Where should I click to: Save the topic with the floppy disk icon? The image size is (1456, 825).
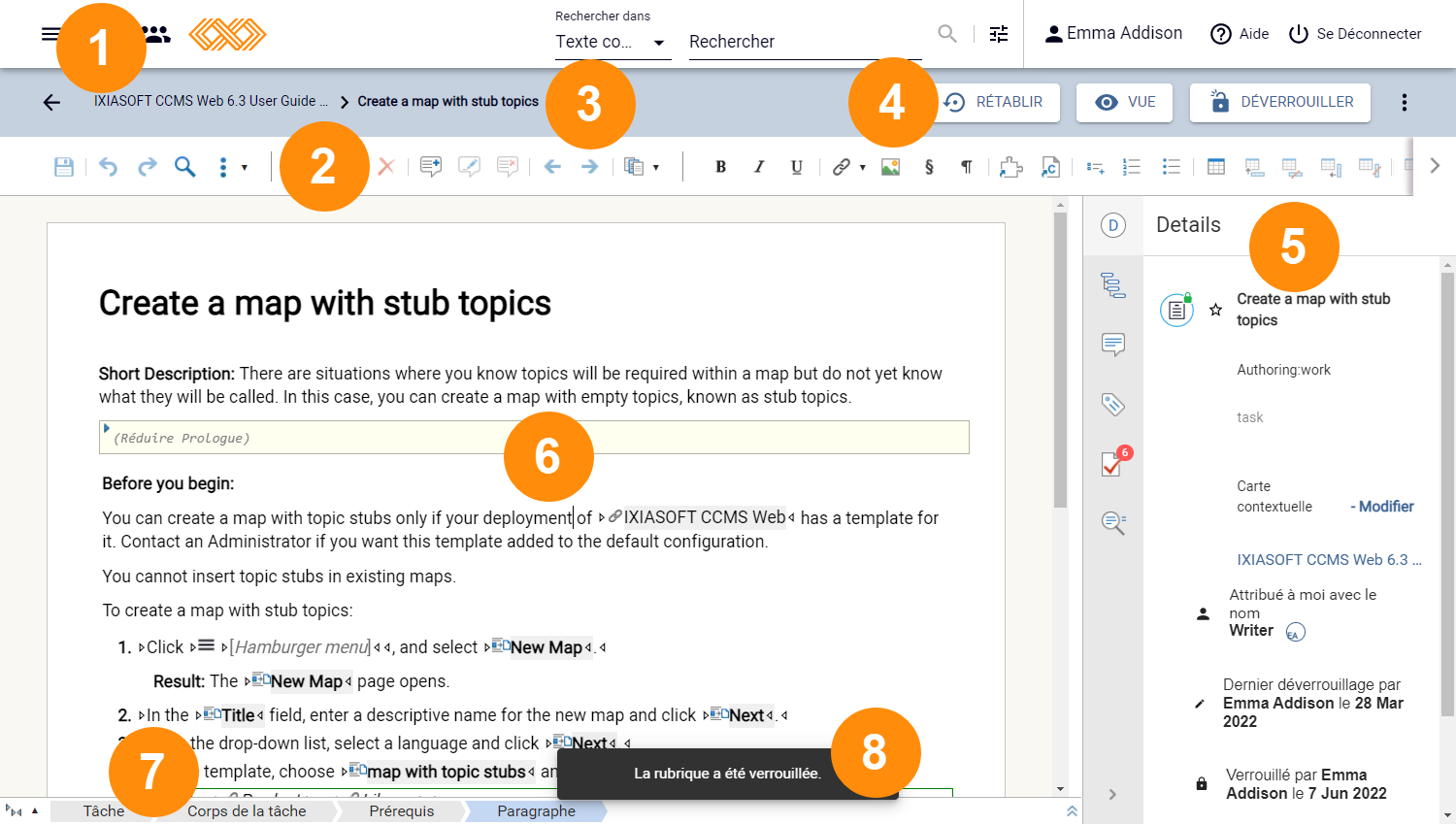64,167
